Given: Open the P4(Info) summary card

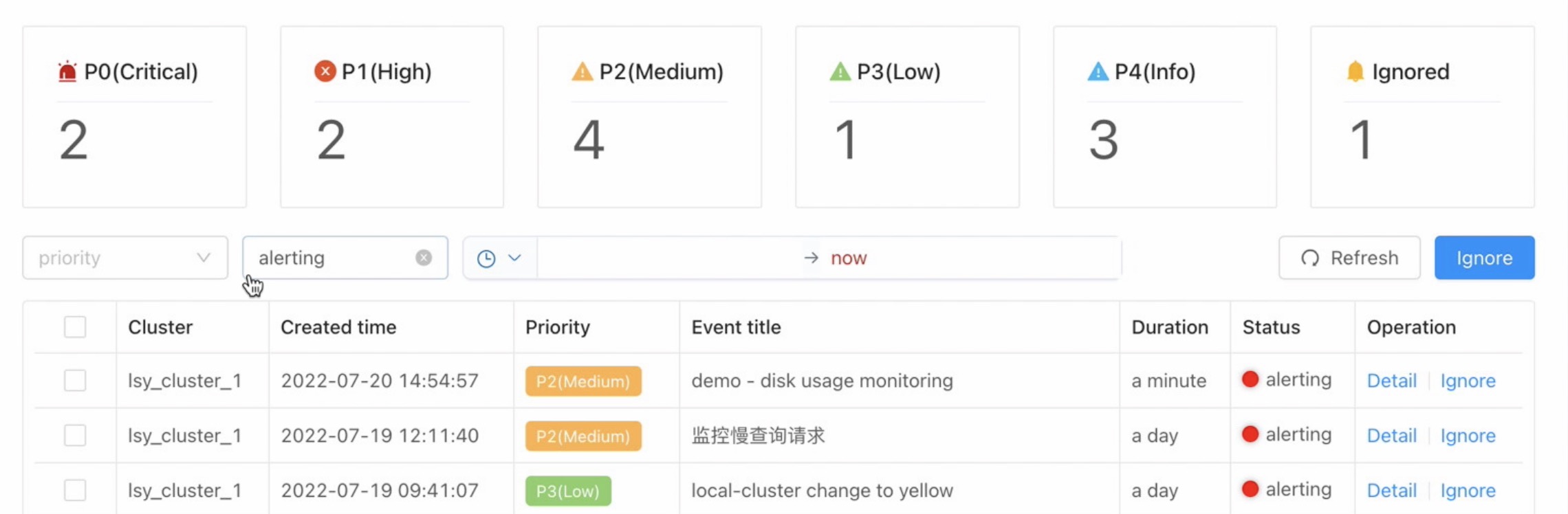Looking at the screenshot, I should (x=1164, y=117).
